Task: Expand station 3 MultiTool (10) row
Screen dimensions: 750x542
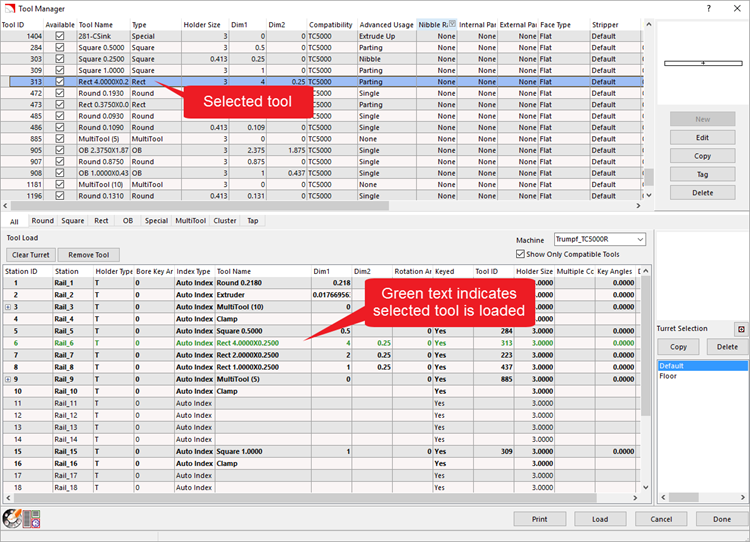Action: [x=8, y=307]
